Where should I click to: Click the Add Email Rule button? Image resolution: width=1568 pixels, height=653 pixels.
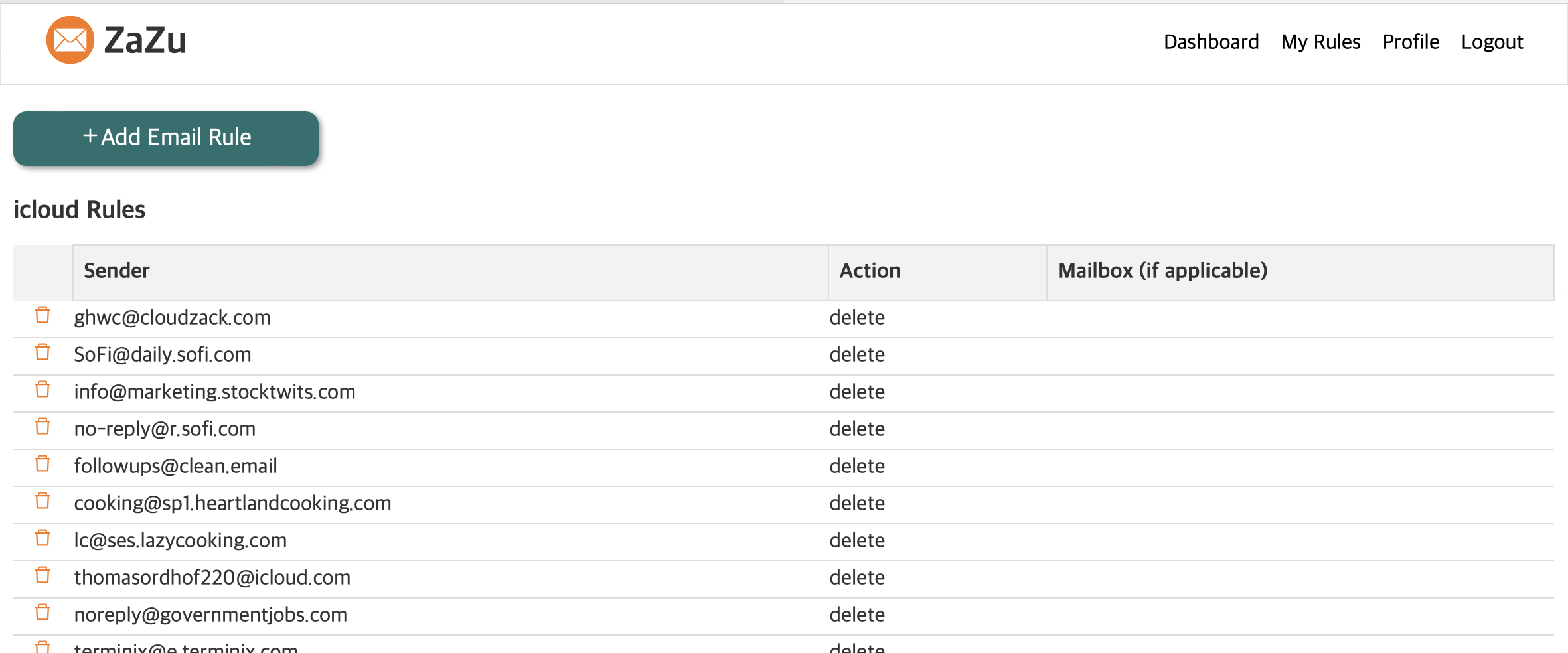(166, 138)
